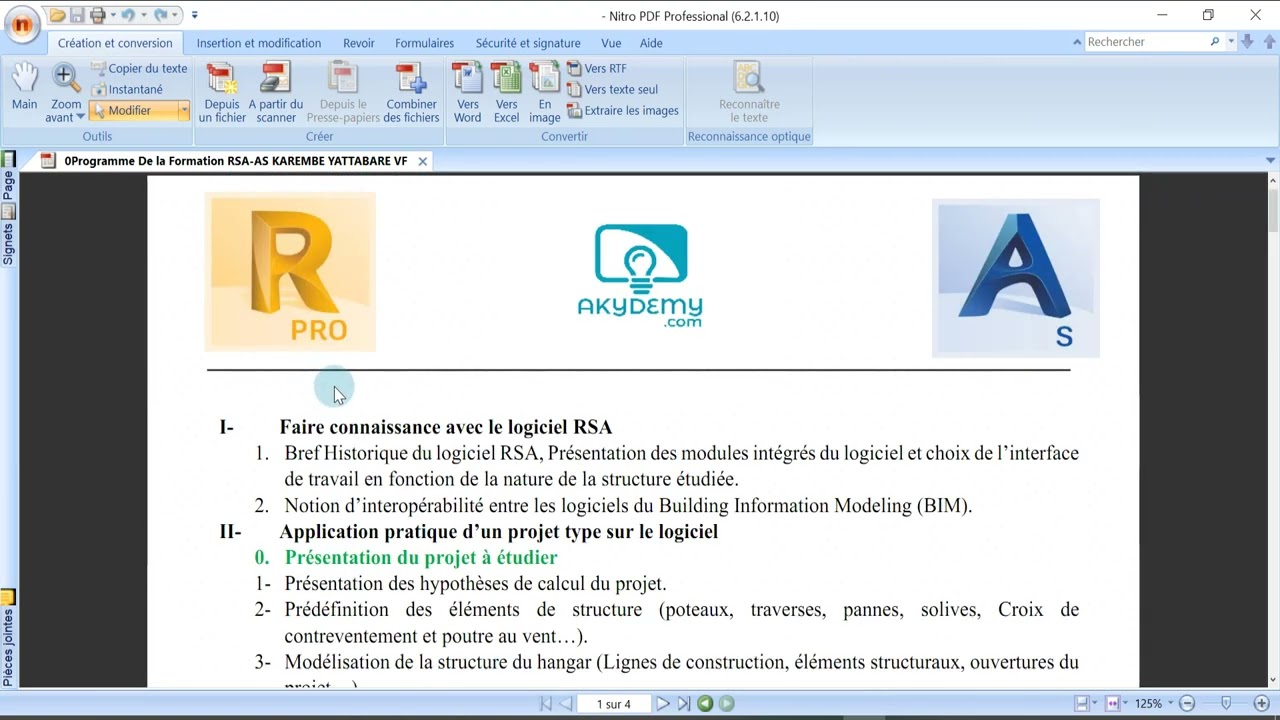Go to last page button
The image size is (1280, 720).
pos(683,704)
